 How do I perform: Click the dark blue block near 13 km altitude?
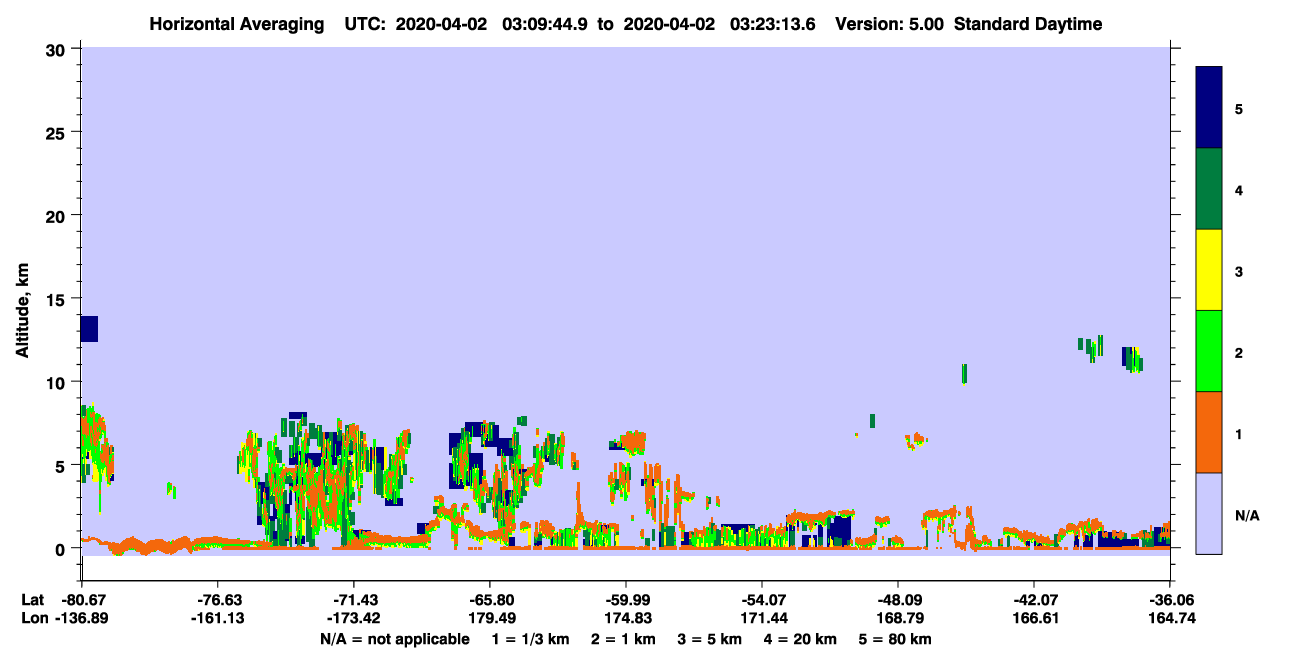(x=89, y=329)
